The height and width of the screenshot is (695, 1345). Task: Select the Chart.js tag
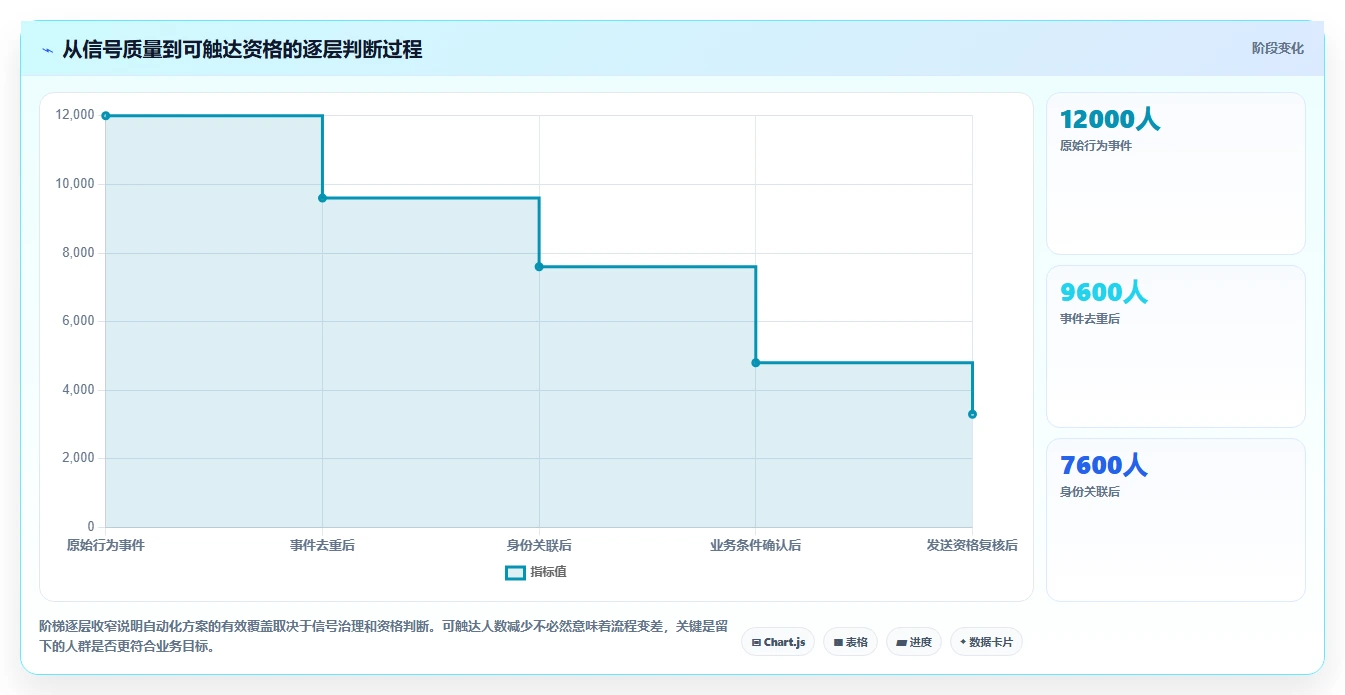[x=778, y=642]
